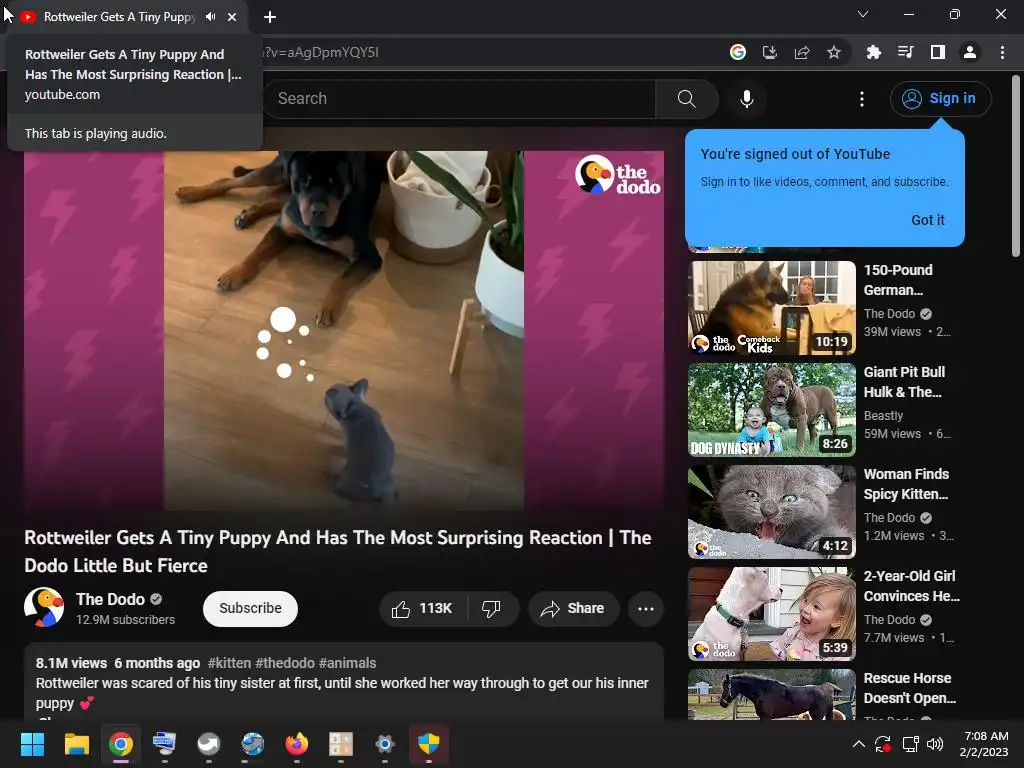Click the page scrollbar thumb

point(1016,167)
